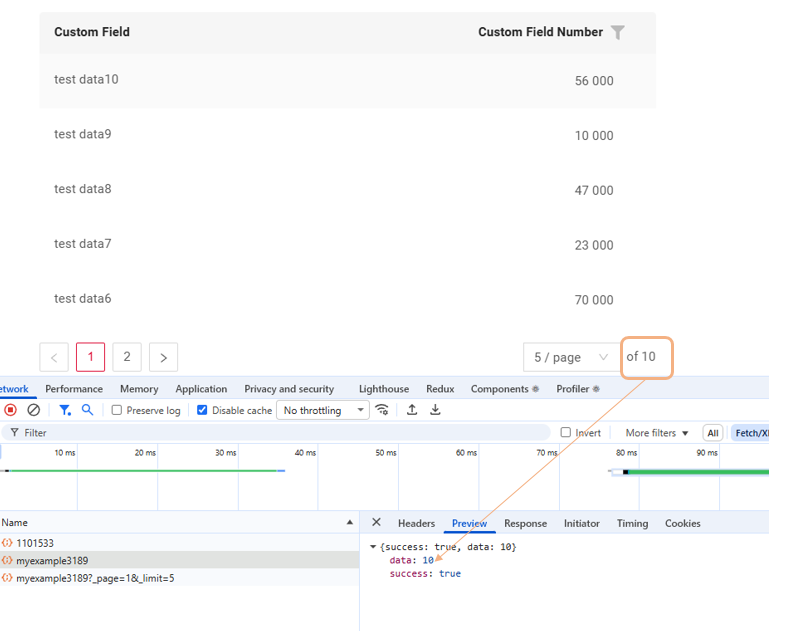Image resolution: width=791 pixels, height=631 pixels.
Task: Click the filter icon on Custom Field Number column
Action: pos(618,33)
